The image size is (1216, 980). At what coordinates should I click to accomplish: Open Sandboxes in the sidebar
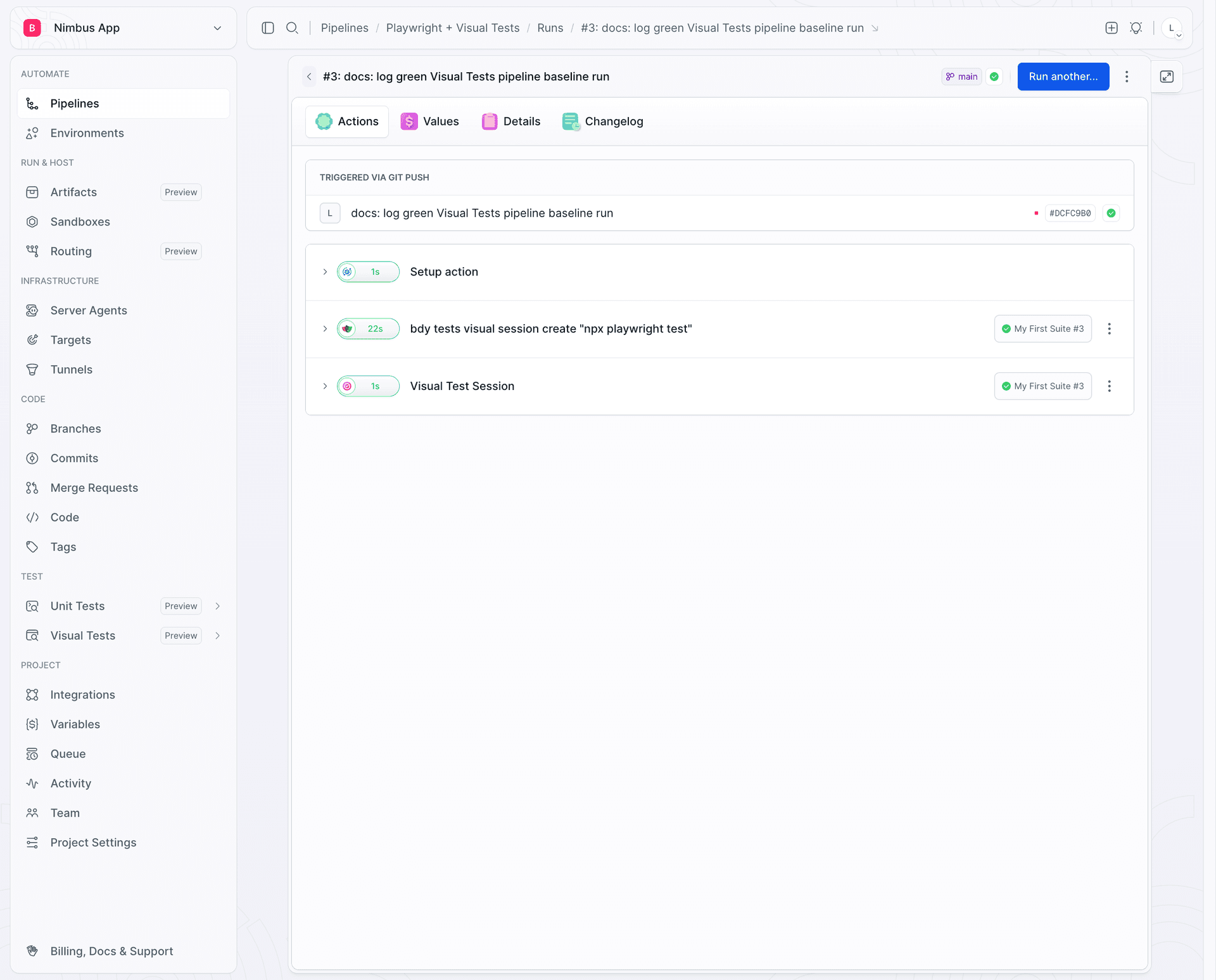123,222
